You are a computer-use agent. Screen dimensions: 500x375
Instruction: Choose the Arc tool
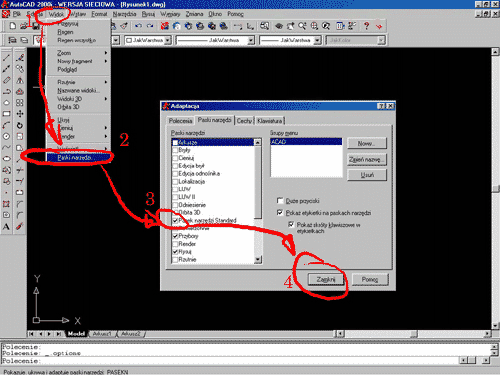click(6, 125)
